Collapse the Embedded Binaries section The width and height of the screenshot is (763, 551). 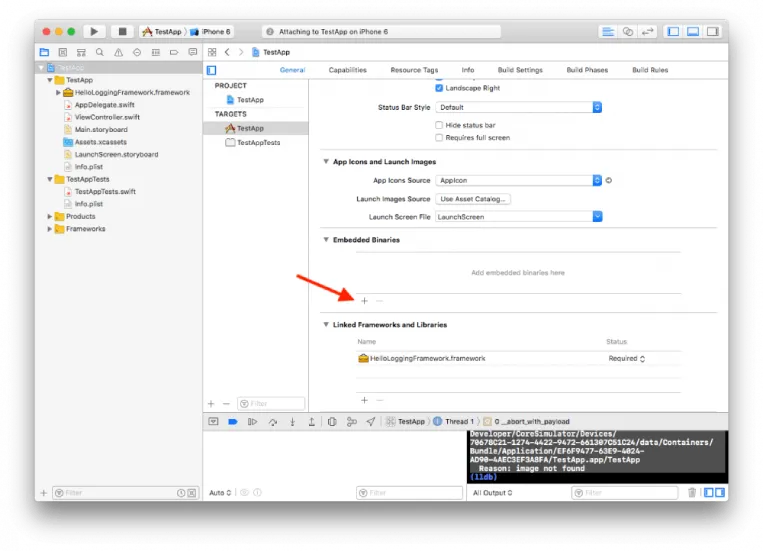(326, 239)
